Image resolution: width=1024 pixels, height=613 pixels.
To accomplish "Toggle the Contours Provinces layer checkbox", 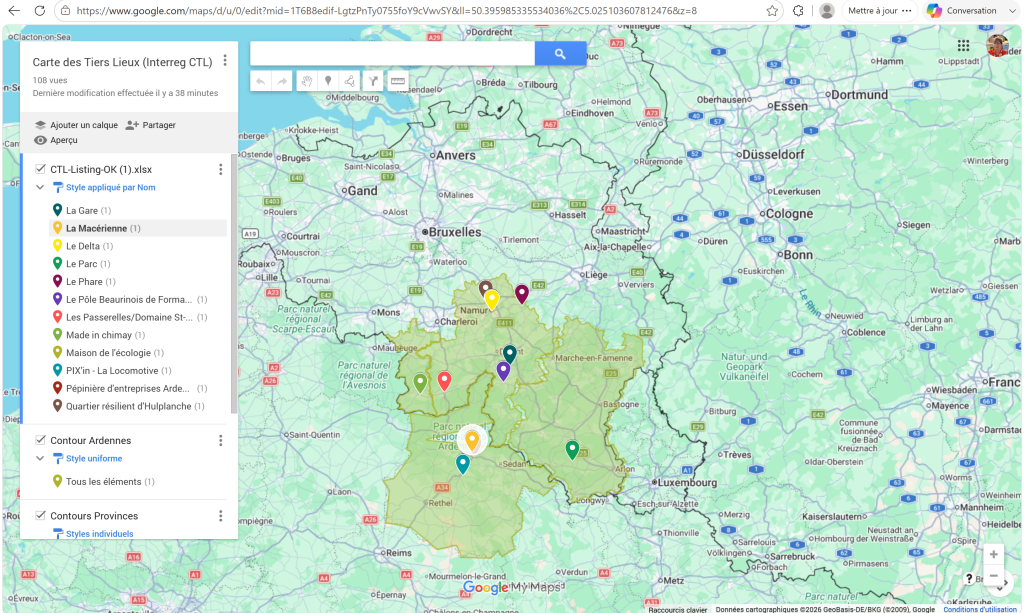I will pyautogui.click(x=40, y=515).
